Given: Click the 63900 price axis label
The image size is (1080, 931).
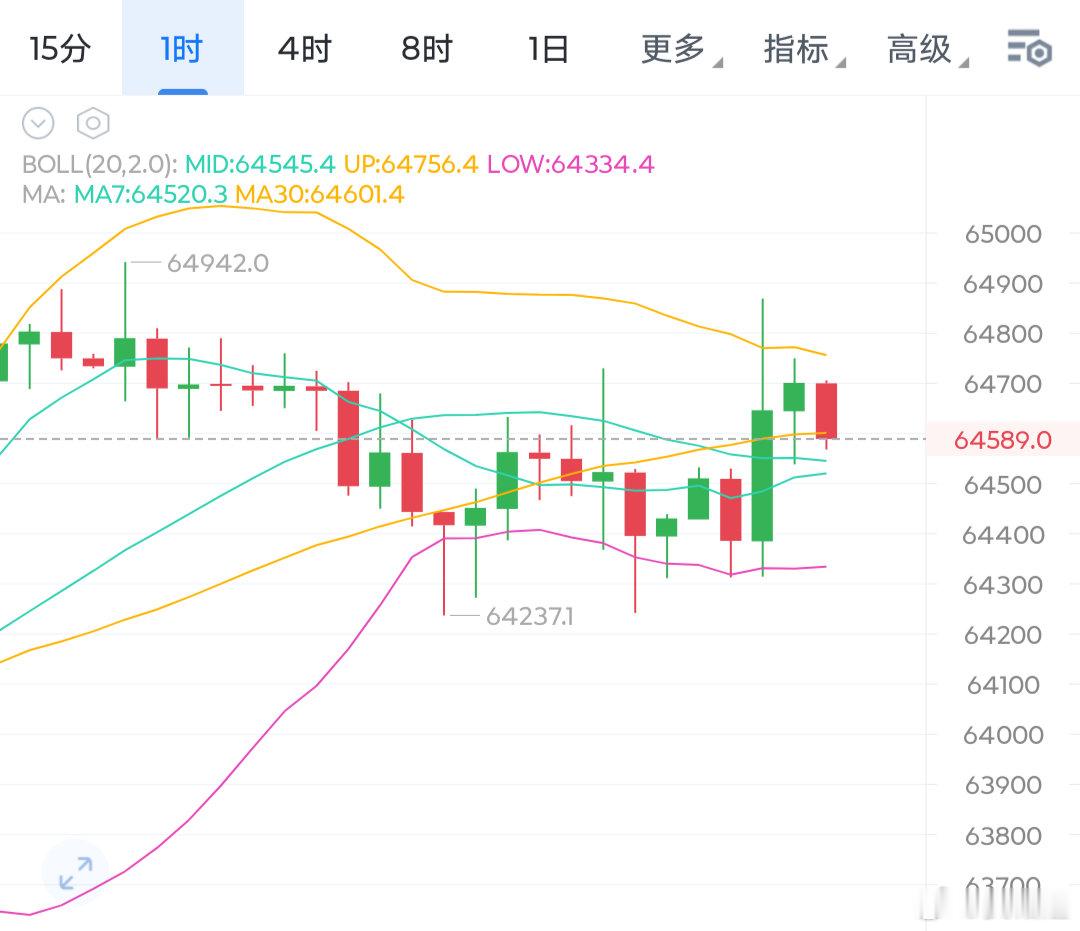Looking at the screenshot, I should (x=1003, y=785).
